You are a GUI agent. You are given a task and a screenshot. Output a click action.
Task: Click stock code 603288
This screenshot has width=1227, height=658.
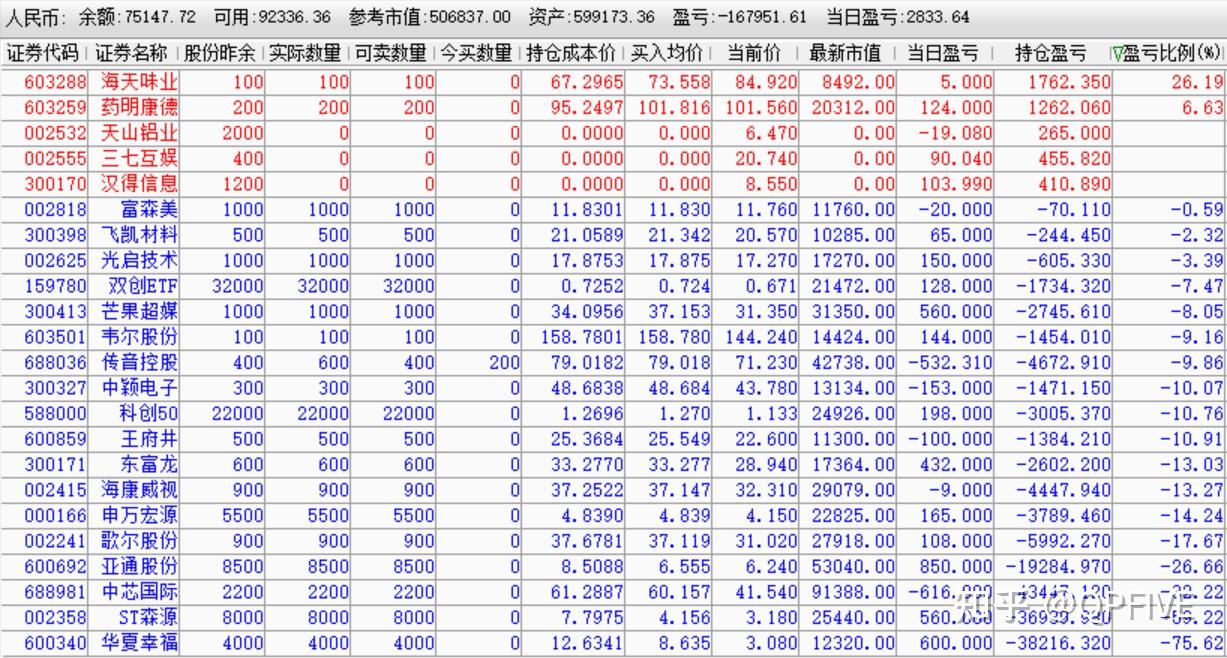click(56, 82)
